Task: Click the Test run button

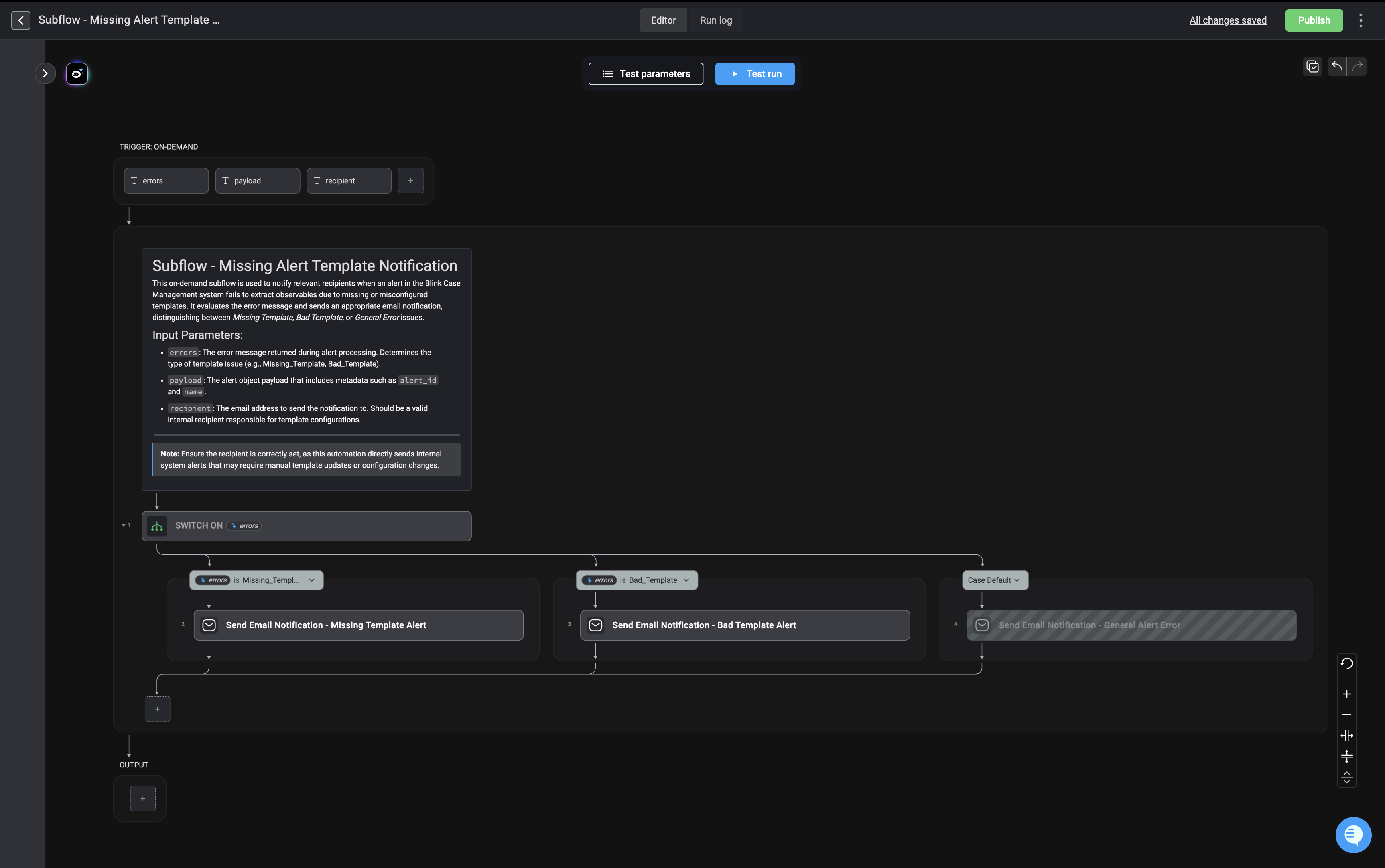Action: click(x=755, y=74)
